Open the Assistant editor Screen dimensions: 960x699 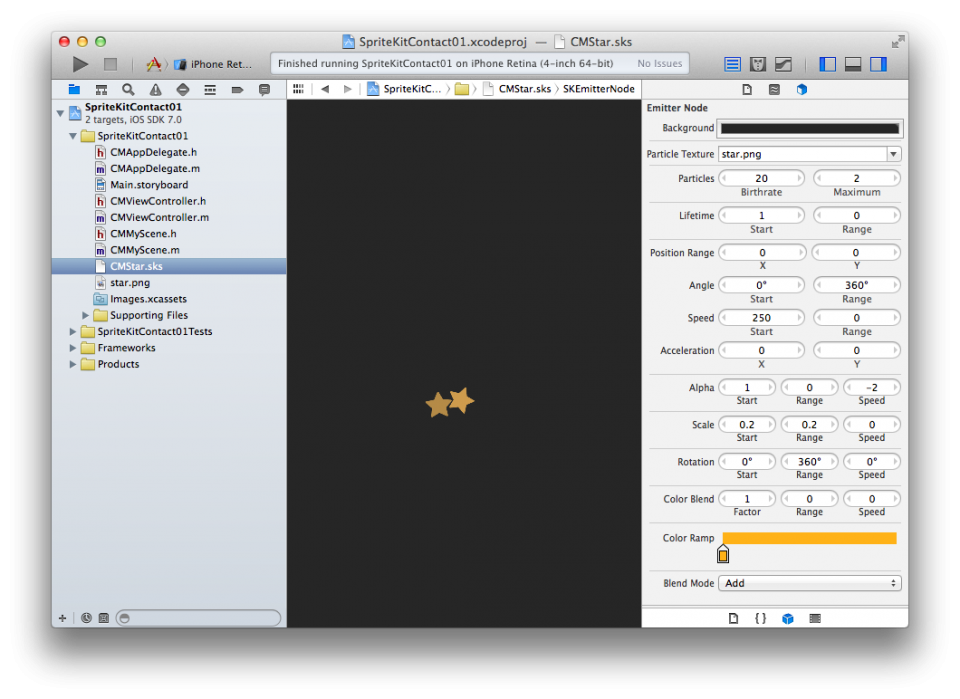pos(757,63)
